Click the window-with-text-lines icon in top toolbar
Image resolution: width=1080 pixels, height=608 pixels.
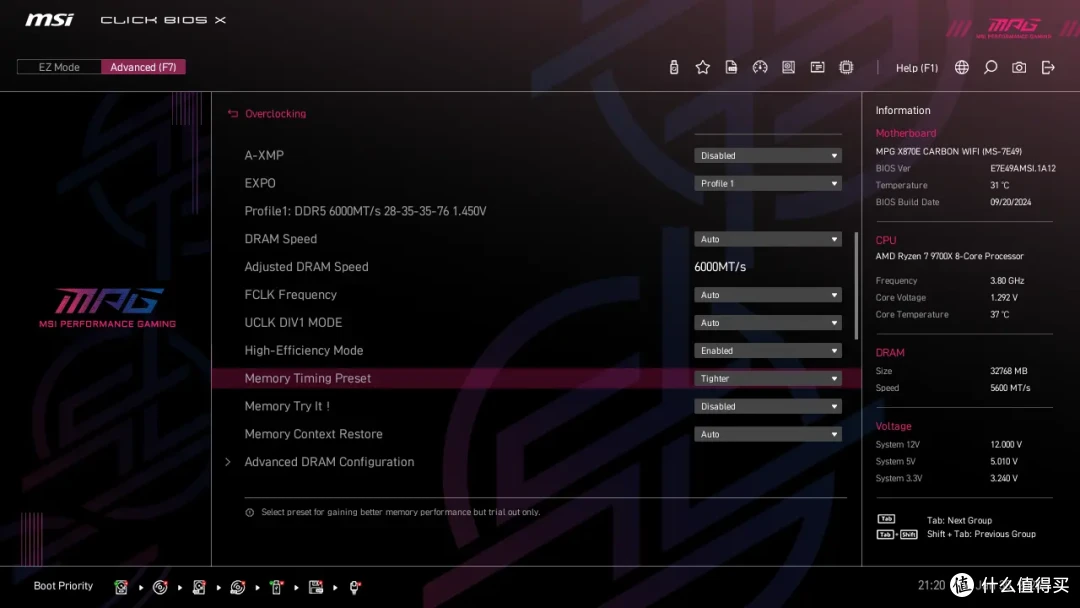click(818, 67)
